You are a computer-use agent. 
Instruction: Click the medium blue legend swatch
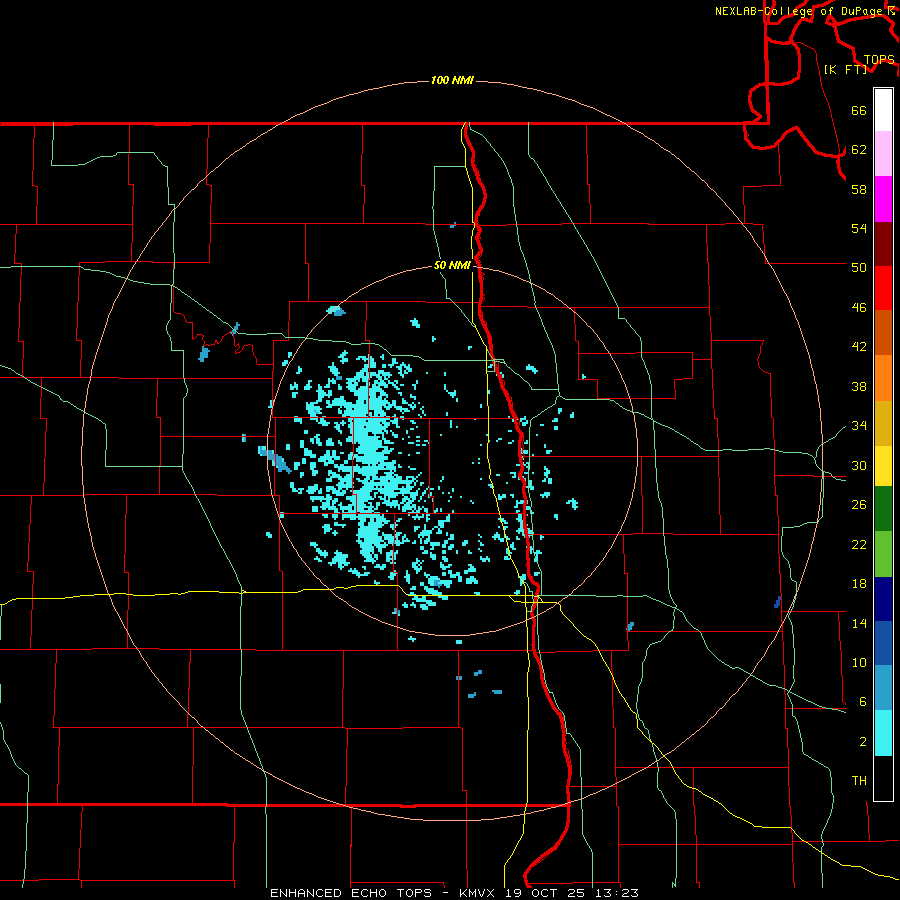tap(883, 643)
